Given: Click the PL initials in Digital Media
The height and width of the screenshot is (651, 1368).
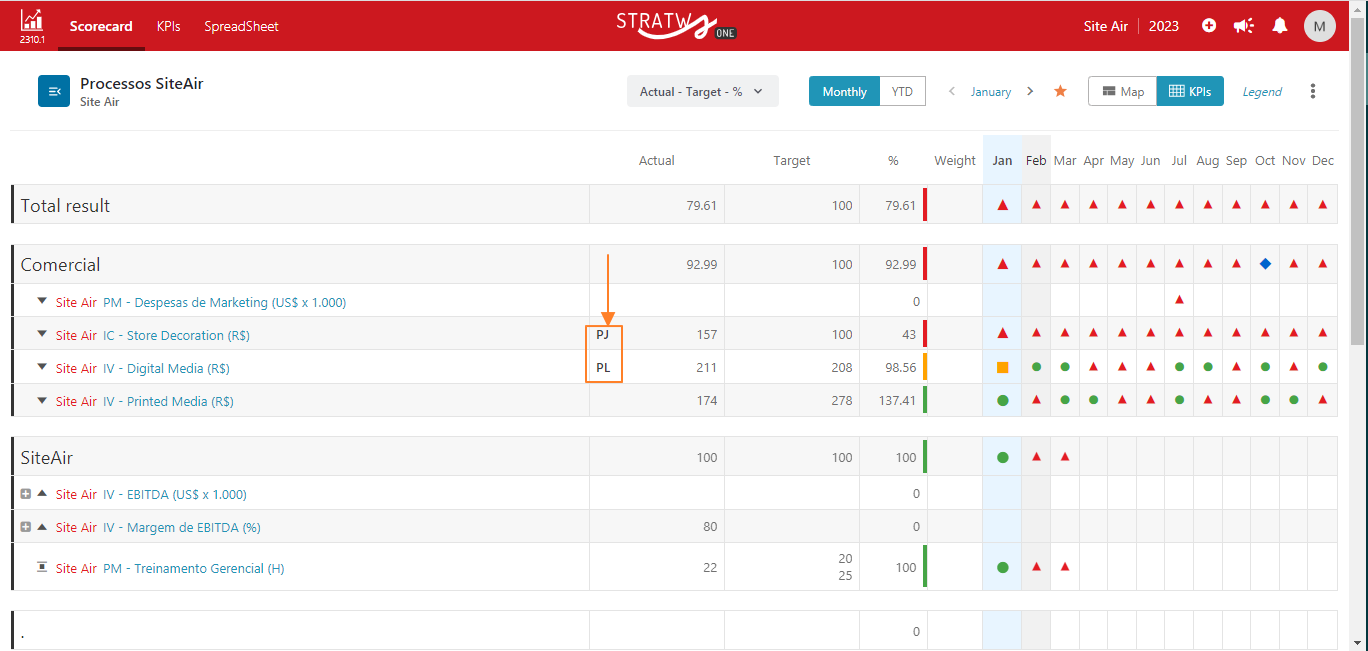Looking at the screenshot, I should [603, 367].
